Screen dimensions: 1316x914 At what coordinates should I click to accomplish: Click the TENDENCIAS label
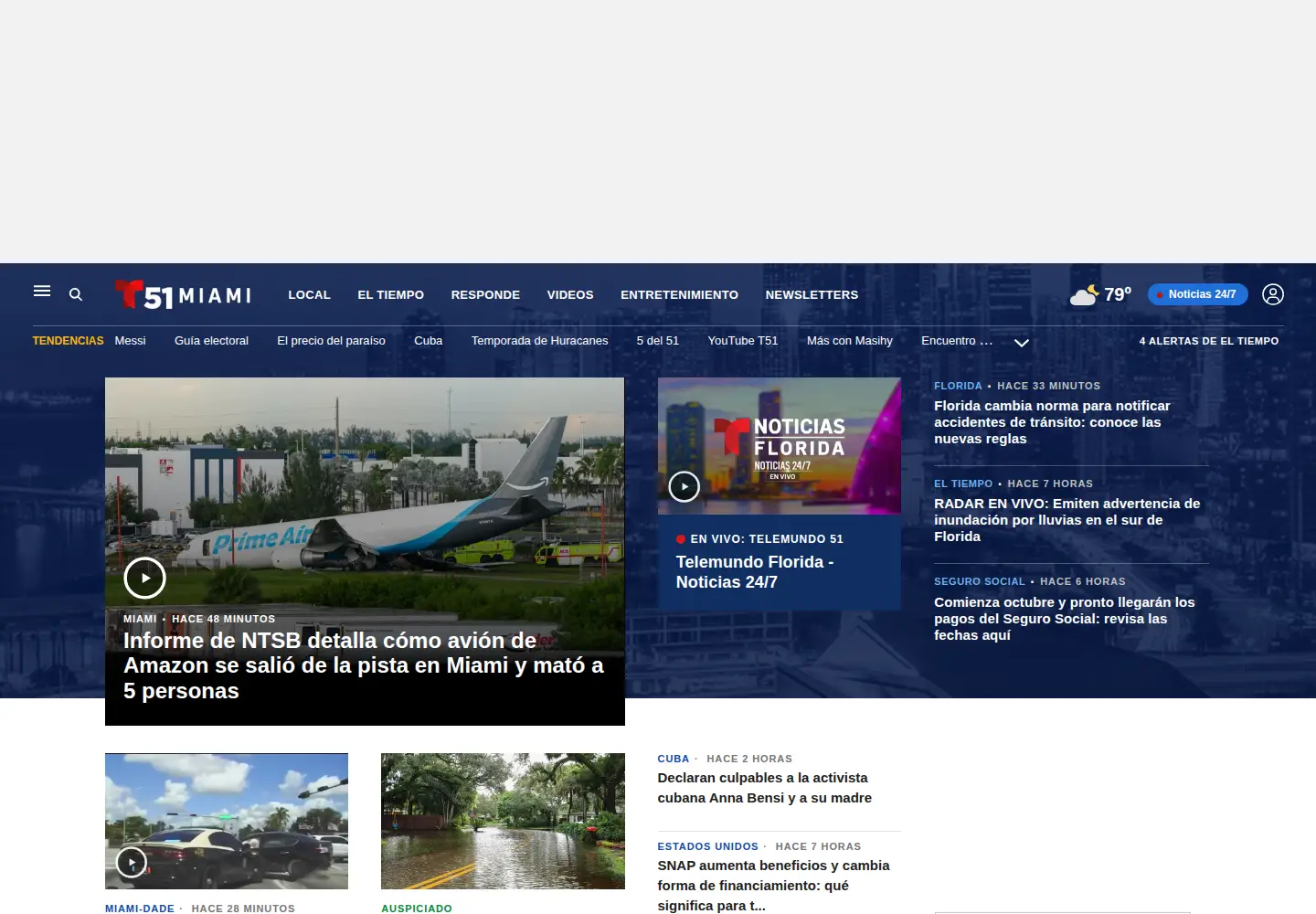click(x=68, y=341)
